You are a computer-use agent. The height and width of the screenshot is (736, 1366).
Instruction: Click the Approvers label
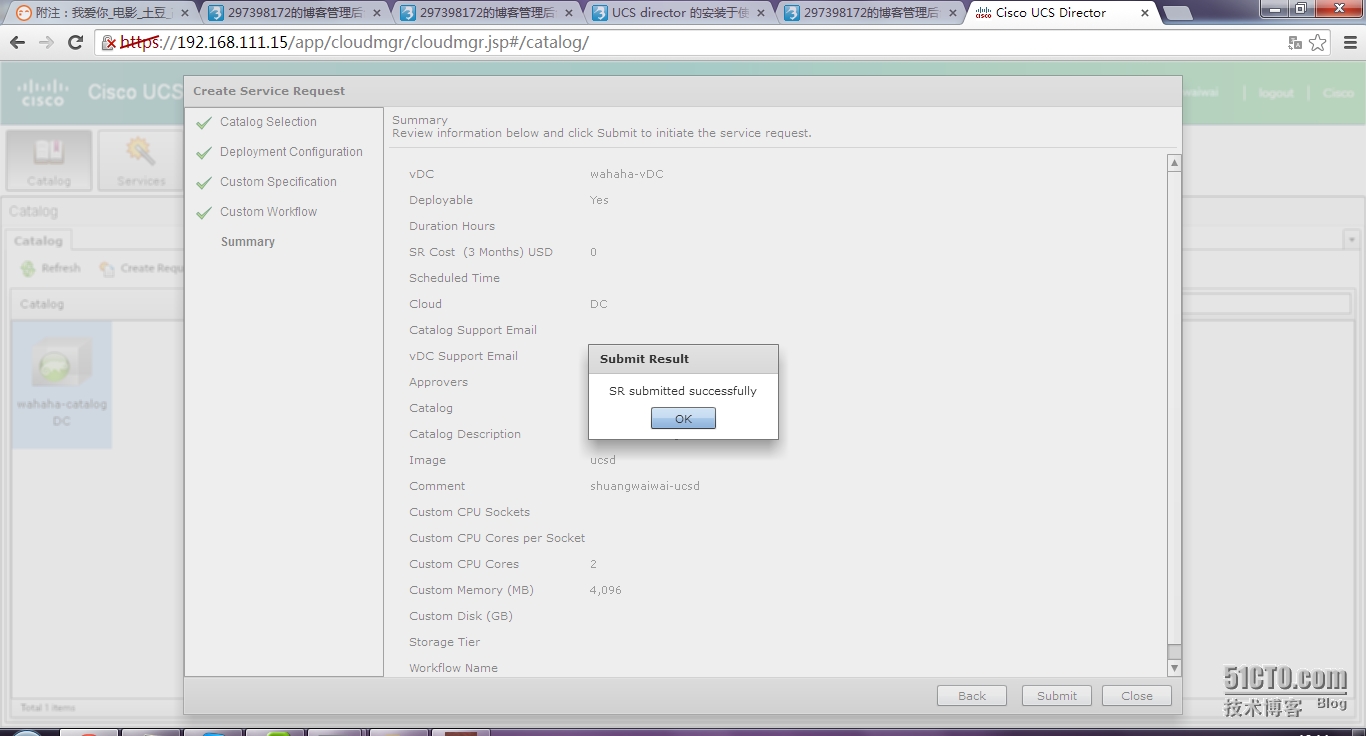tap(438, 382)
